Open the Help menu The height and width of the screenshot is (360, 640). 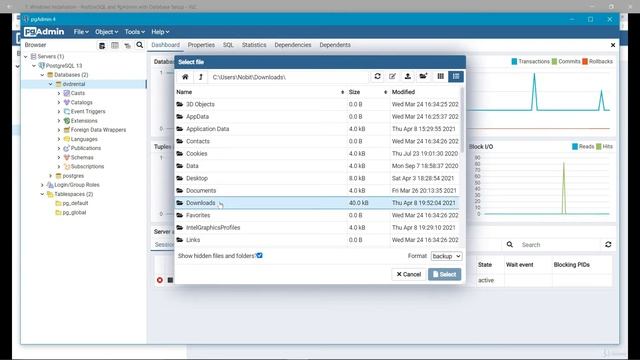point(160,32)
